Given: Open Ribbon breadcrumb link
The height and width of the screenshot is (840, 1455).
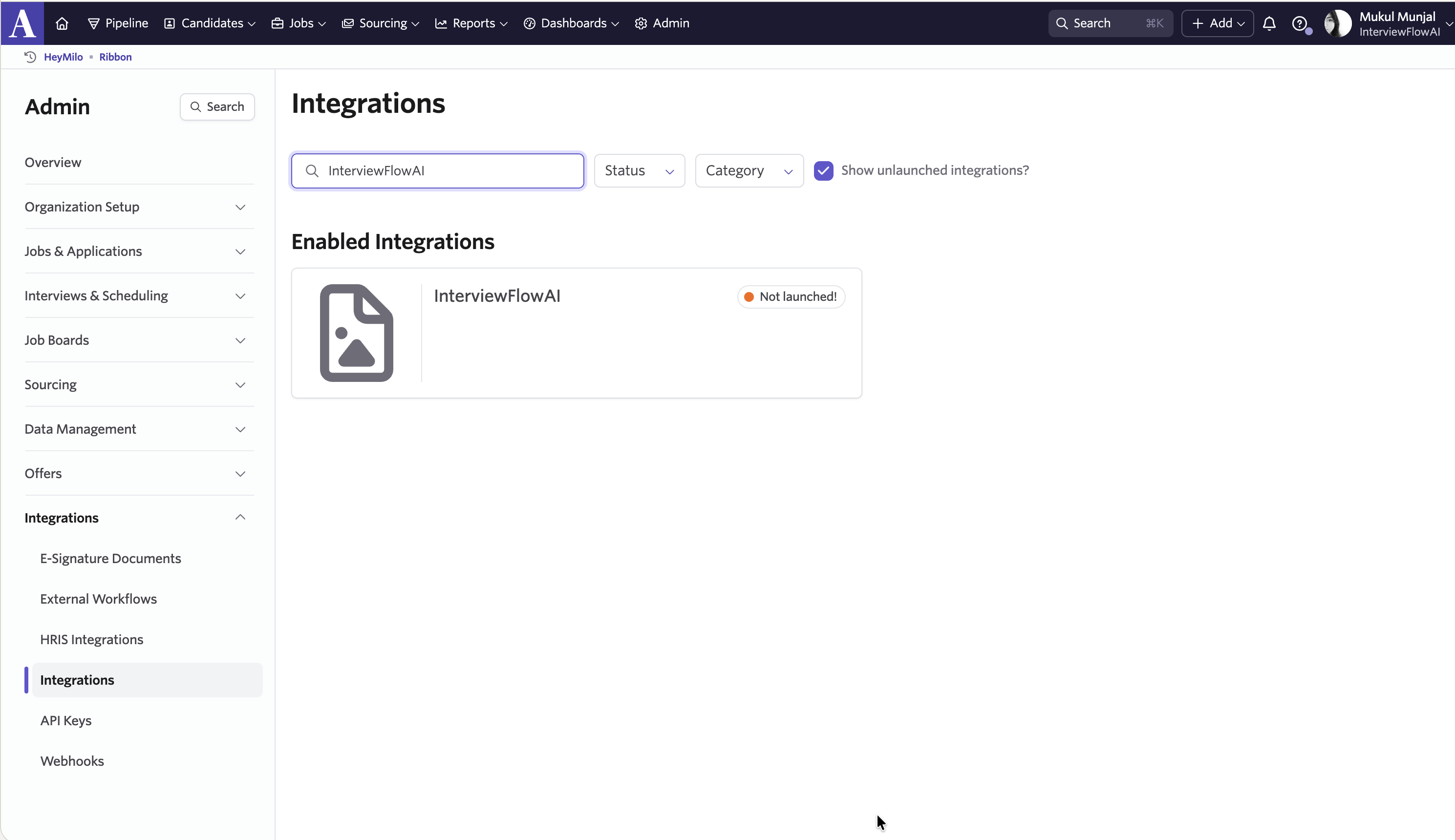Looking at the screenshot, I should pyautogui.click(x=115, y=57).
